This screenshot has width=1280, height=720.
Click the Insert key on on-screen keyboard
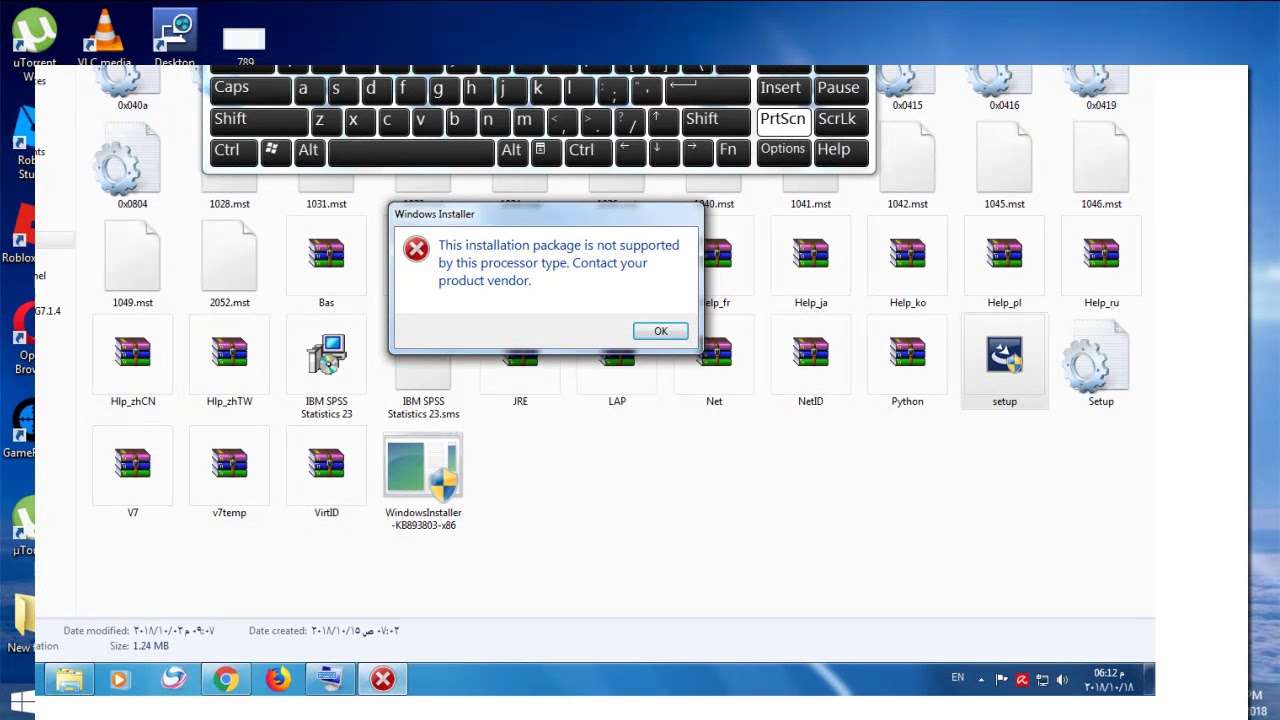pos(782,89)
